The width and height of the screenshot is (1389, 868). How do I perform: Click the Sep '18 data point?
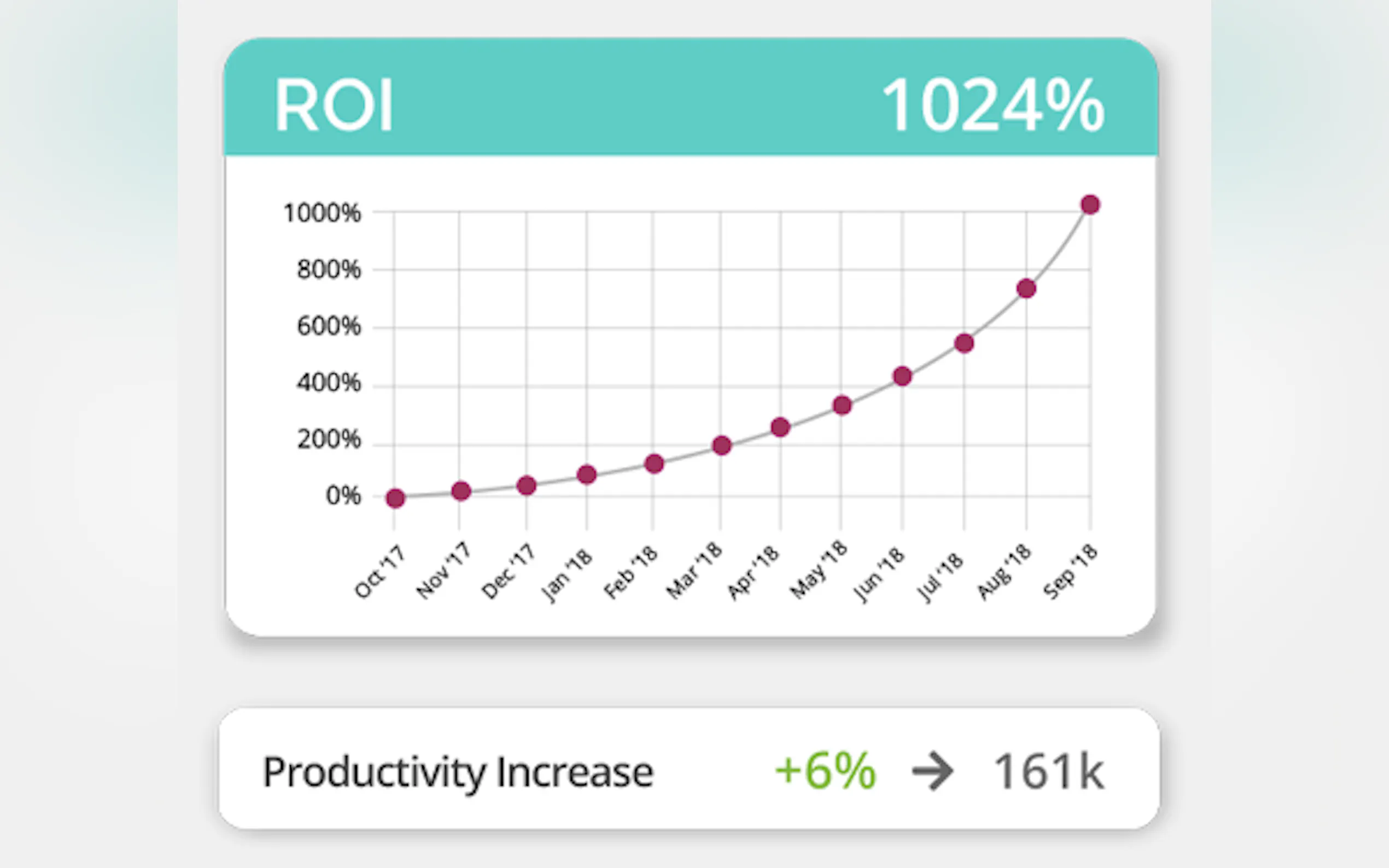(1090, 204)
